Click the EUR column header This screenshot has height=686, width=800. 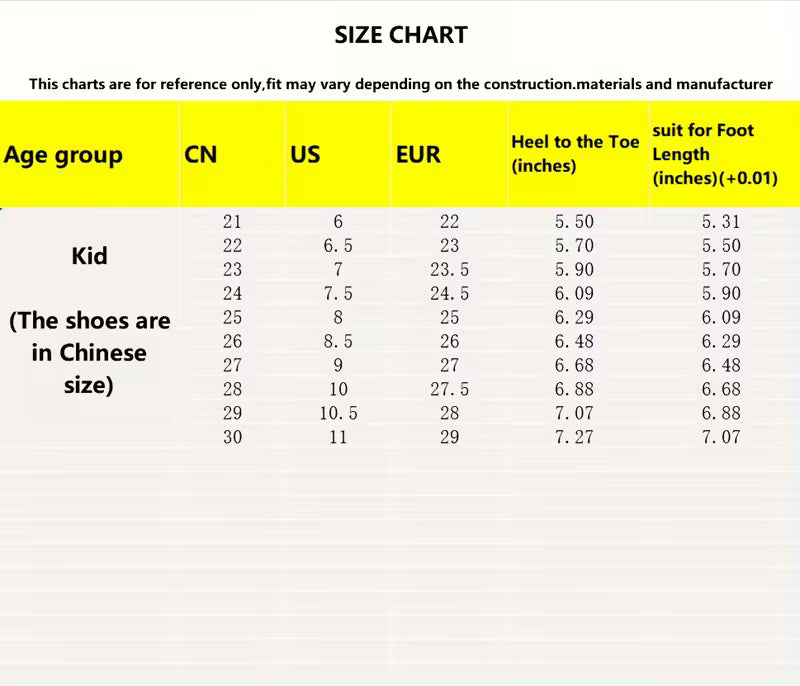[418, 155]
